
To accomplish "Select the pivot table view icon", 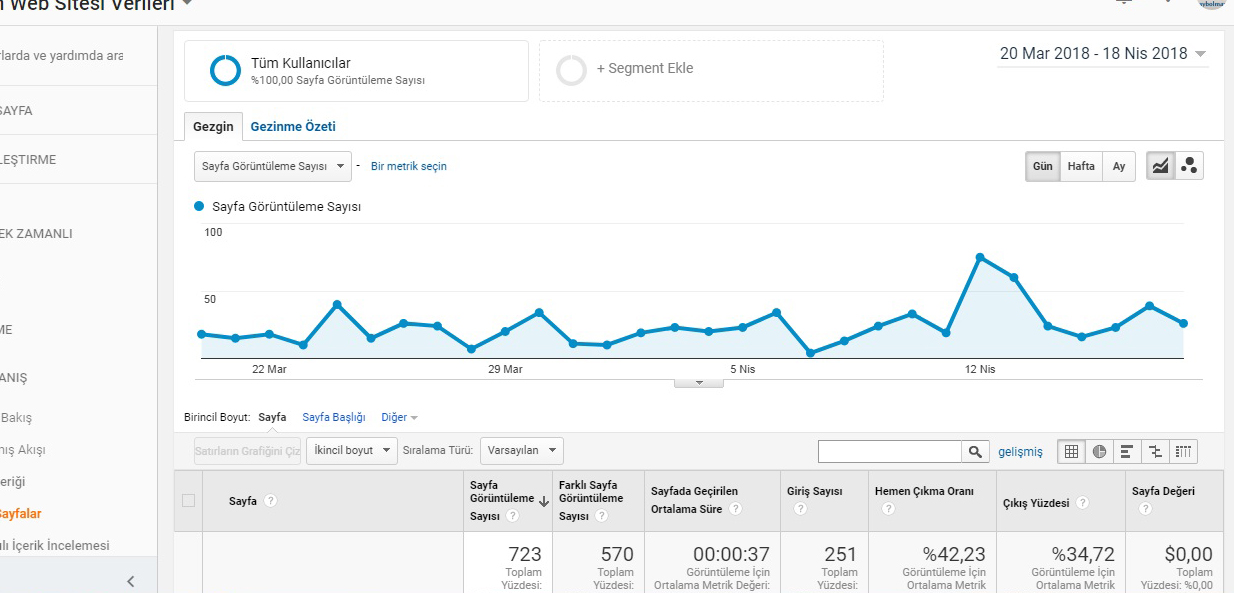I will [1183, 451].
